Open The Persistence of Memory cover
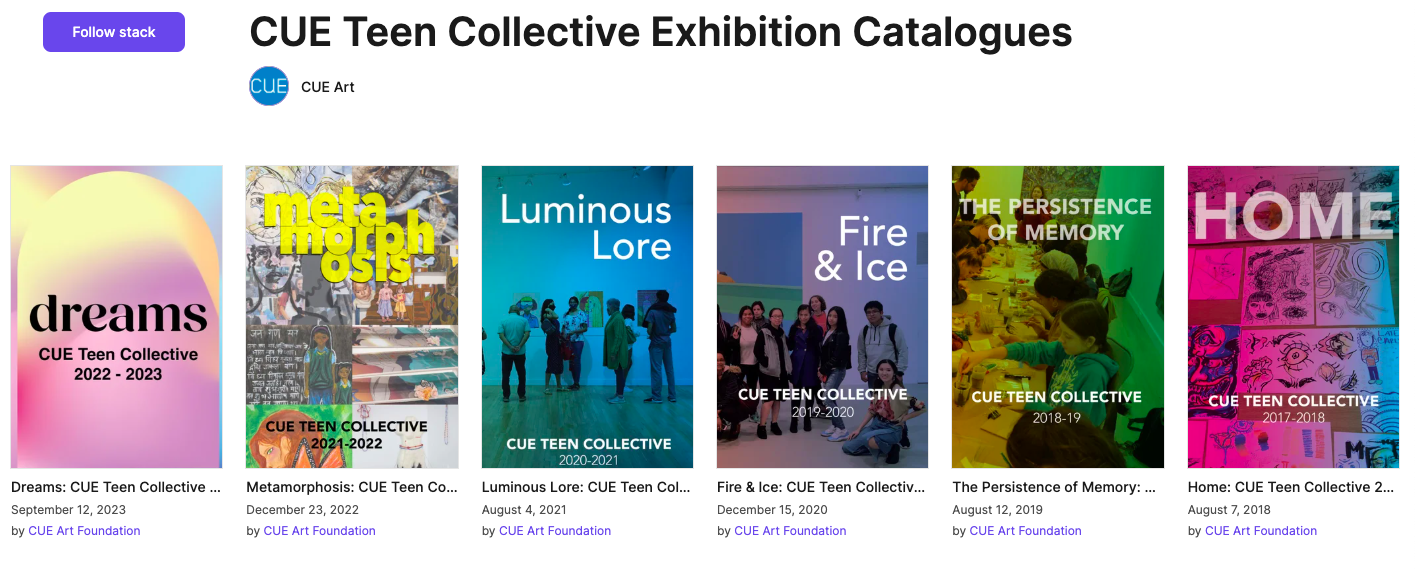Screen dimensions: 1415x572 1058,317
